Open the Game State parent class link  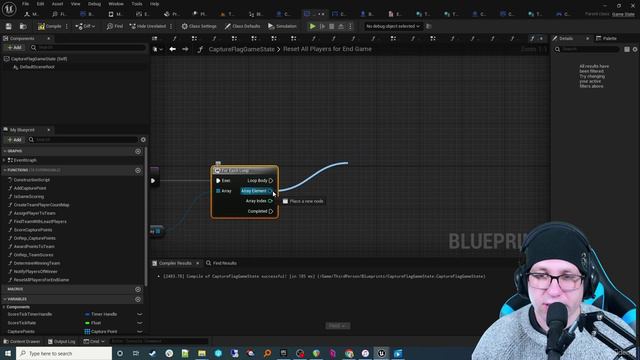tap(623, 14)
